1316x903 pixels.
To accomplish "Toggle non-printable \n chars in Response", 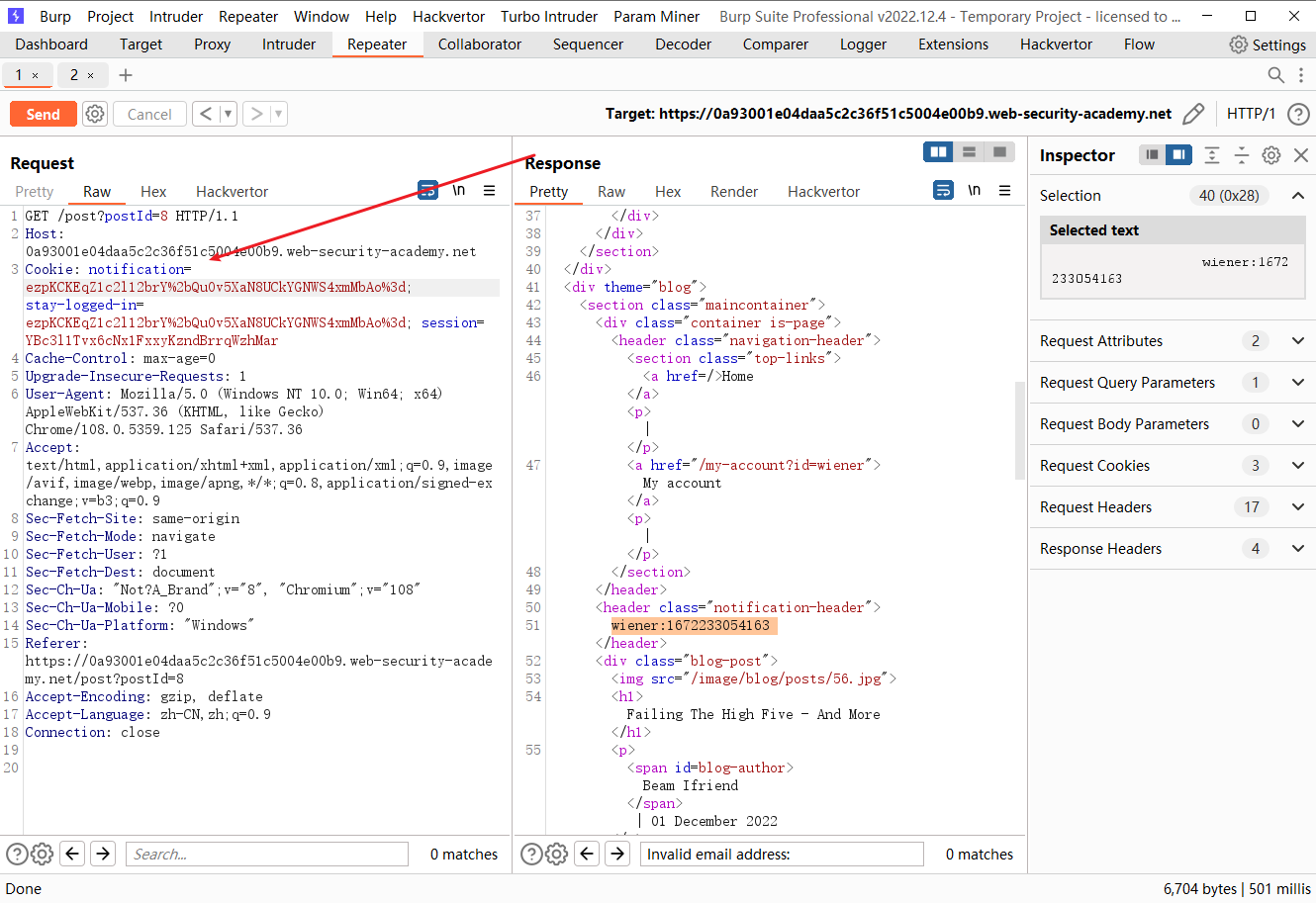I will point(975,190).
